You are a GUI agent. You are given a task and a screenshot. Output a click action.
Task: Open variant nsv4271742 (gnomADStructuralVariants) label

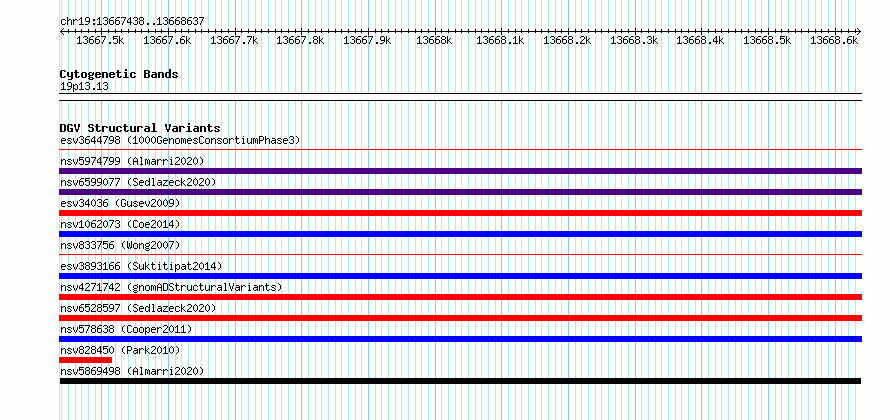point(171,287)
